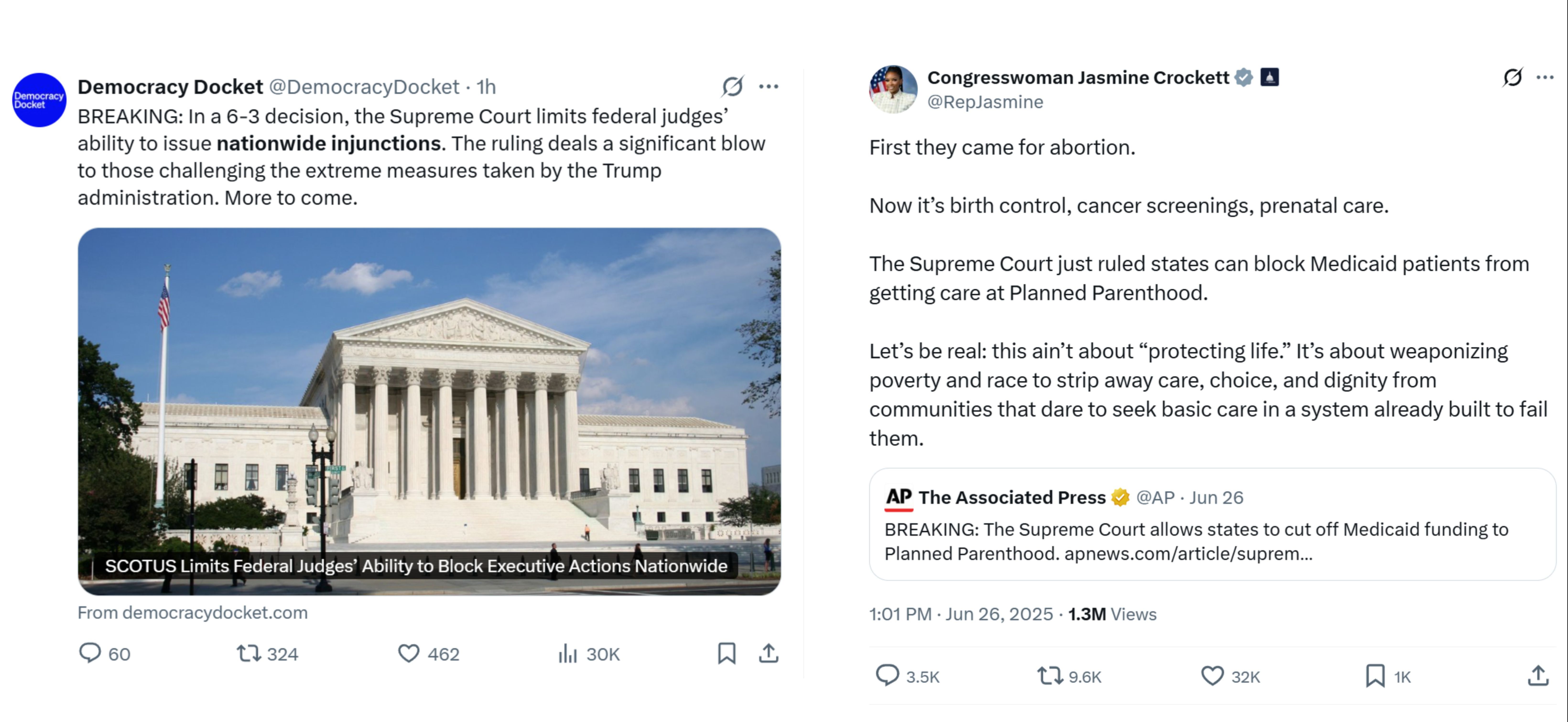Open more options on Democracy Docket post
This screenshot has height=722, width=1568.
pyautogui.click(x=769, y=86)
